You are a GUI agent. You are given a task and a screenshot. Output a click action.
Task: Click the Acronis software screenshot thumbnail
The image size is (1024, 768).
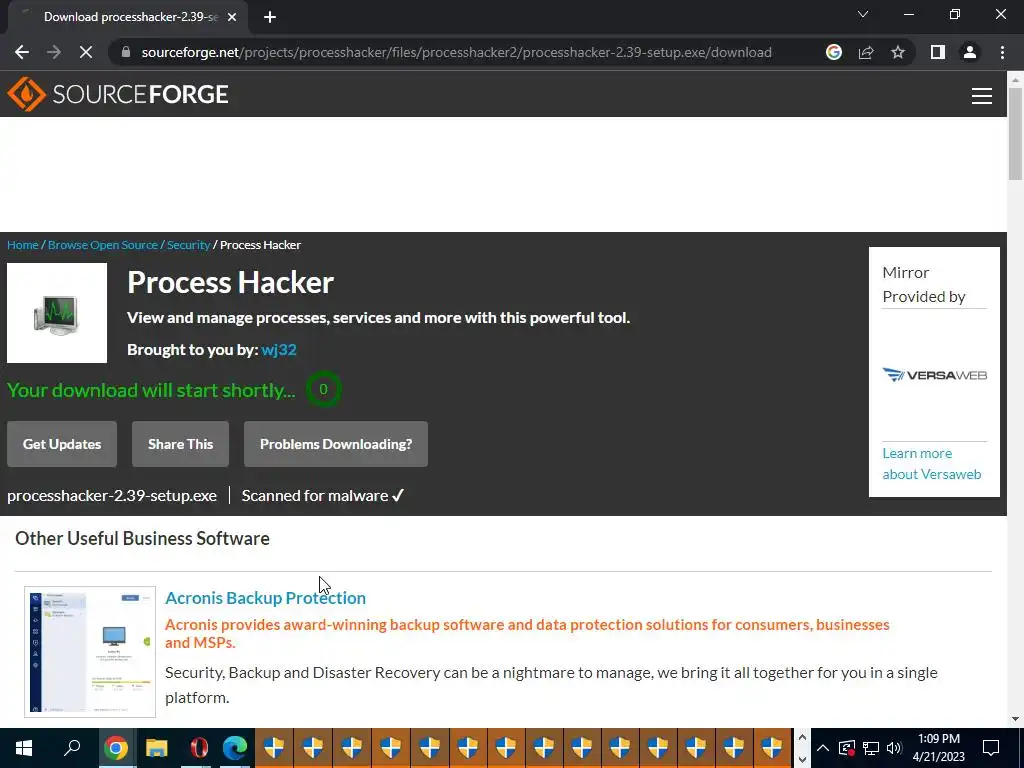click(90, 652)
